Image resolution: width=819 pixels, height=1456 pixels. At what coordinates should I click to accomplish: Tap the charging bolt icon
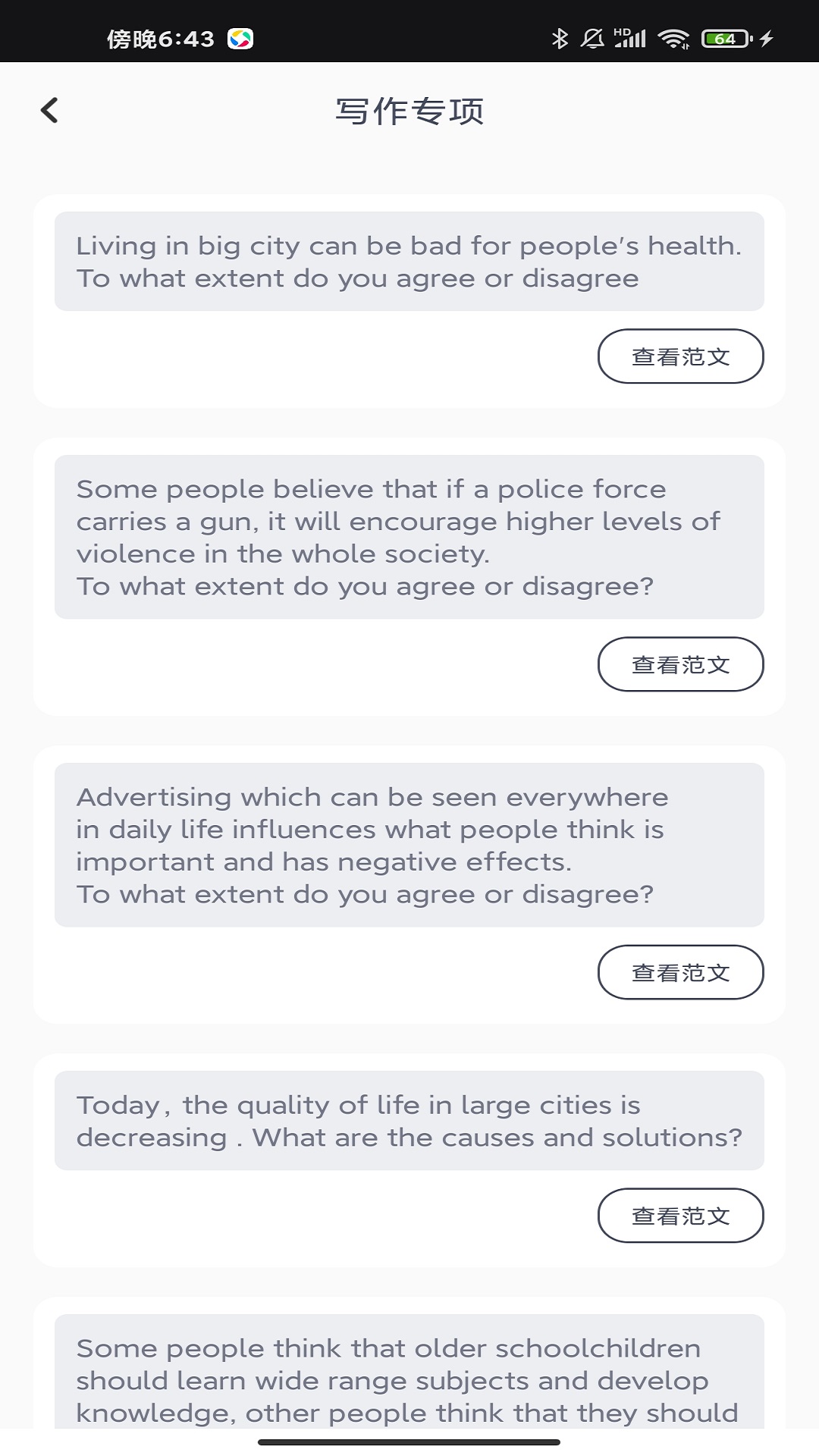[x=767, y=39]
